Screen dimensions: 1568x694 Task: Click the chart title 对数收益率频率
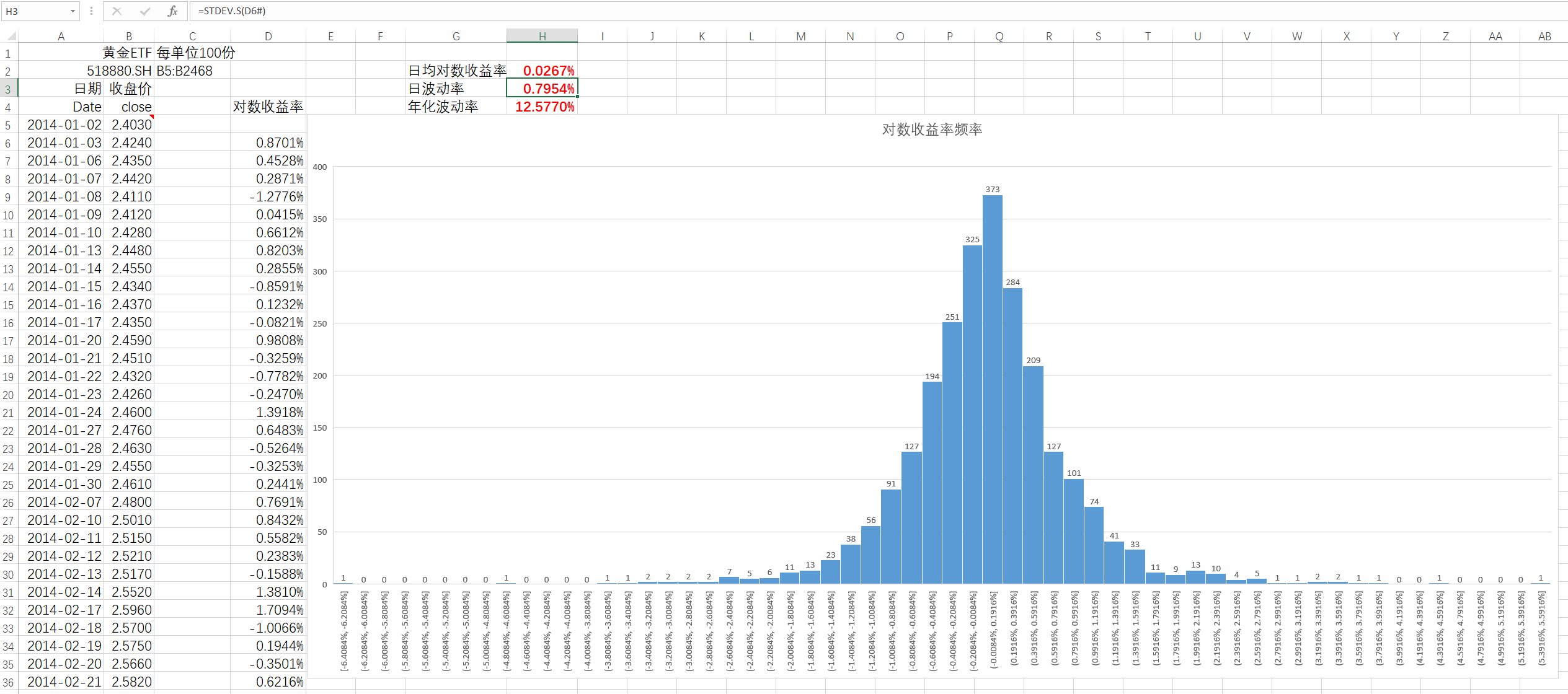pos(931,130)
